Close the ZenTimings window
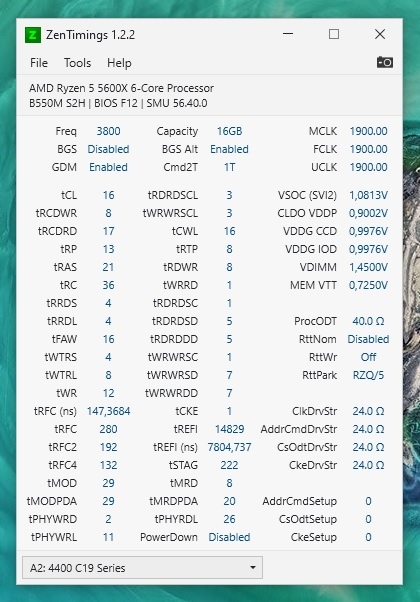 (x=380, y=34)
